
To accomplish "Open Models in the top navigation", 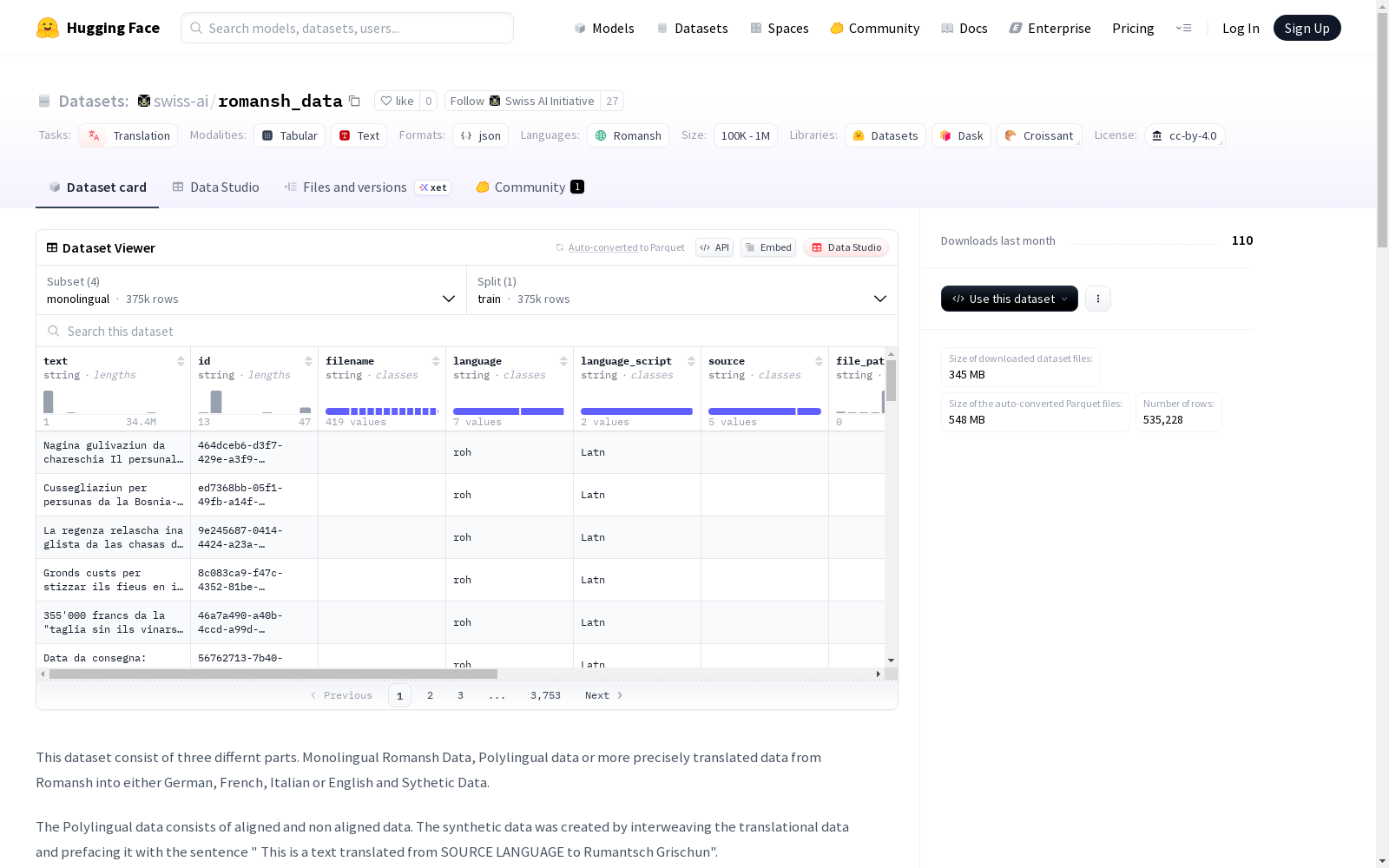I will point(604,28).
